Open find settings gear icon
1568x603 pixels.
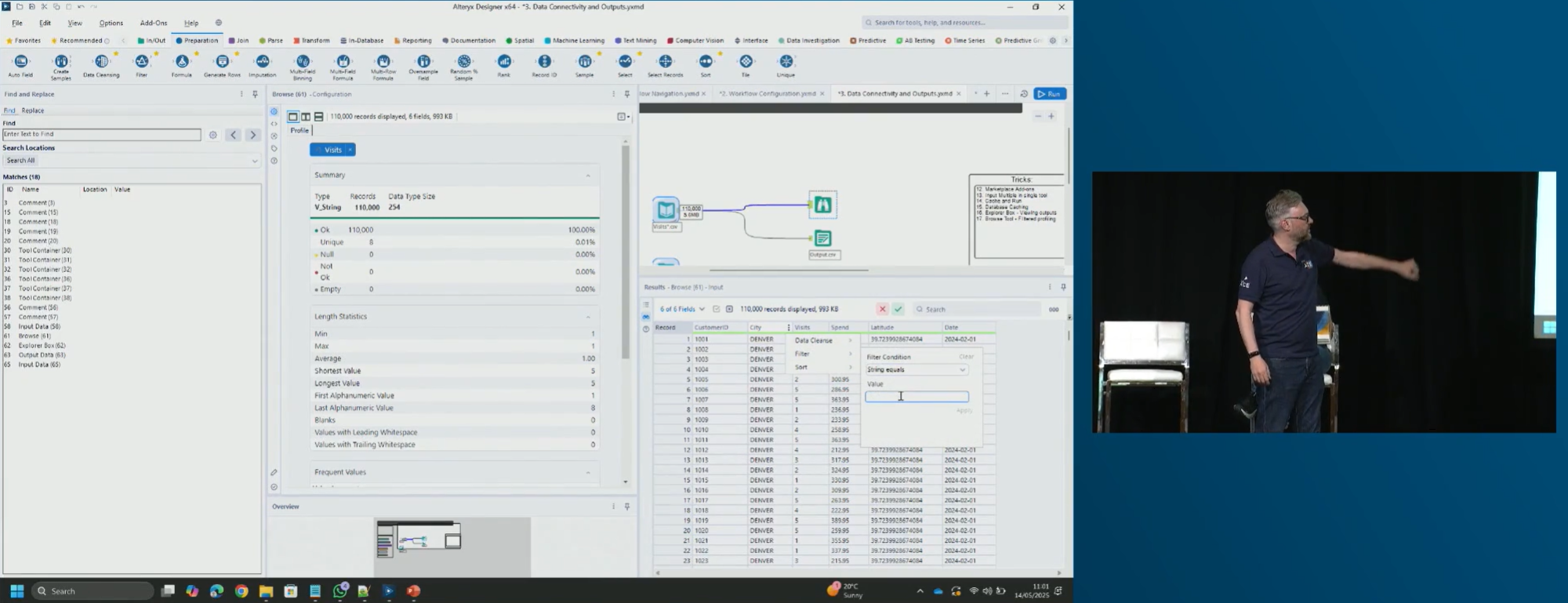[212, 135]
